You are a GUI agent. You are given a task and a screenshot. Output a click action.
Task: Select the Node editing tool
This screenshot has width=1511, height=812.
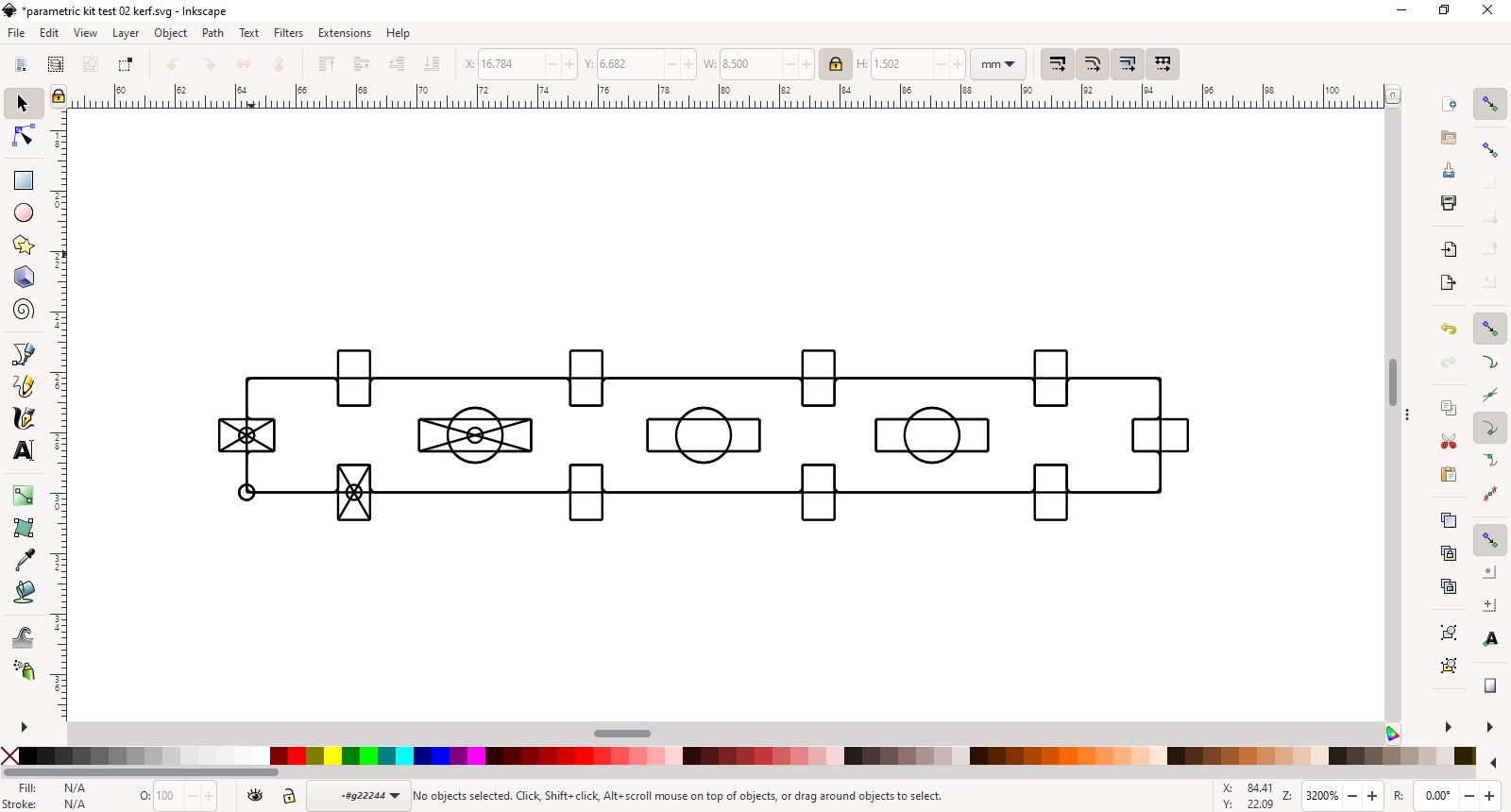(x=23, y=137)
